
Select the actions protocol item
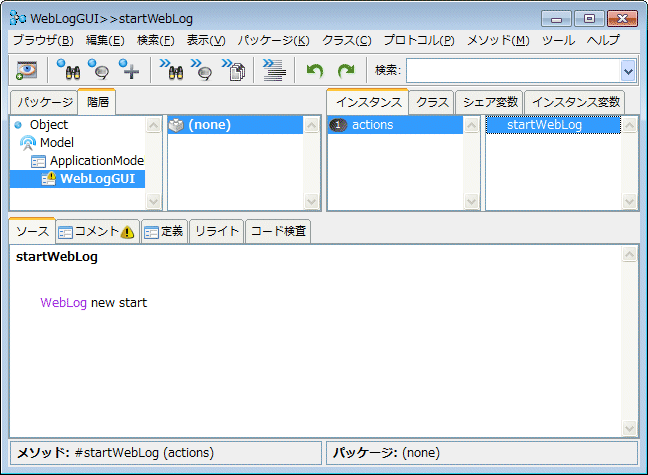click(372, 125)
